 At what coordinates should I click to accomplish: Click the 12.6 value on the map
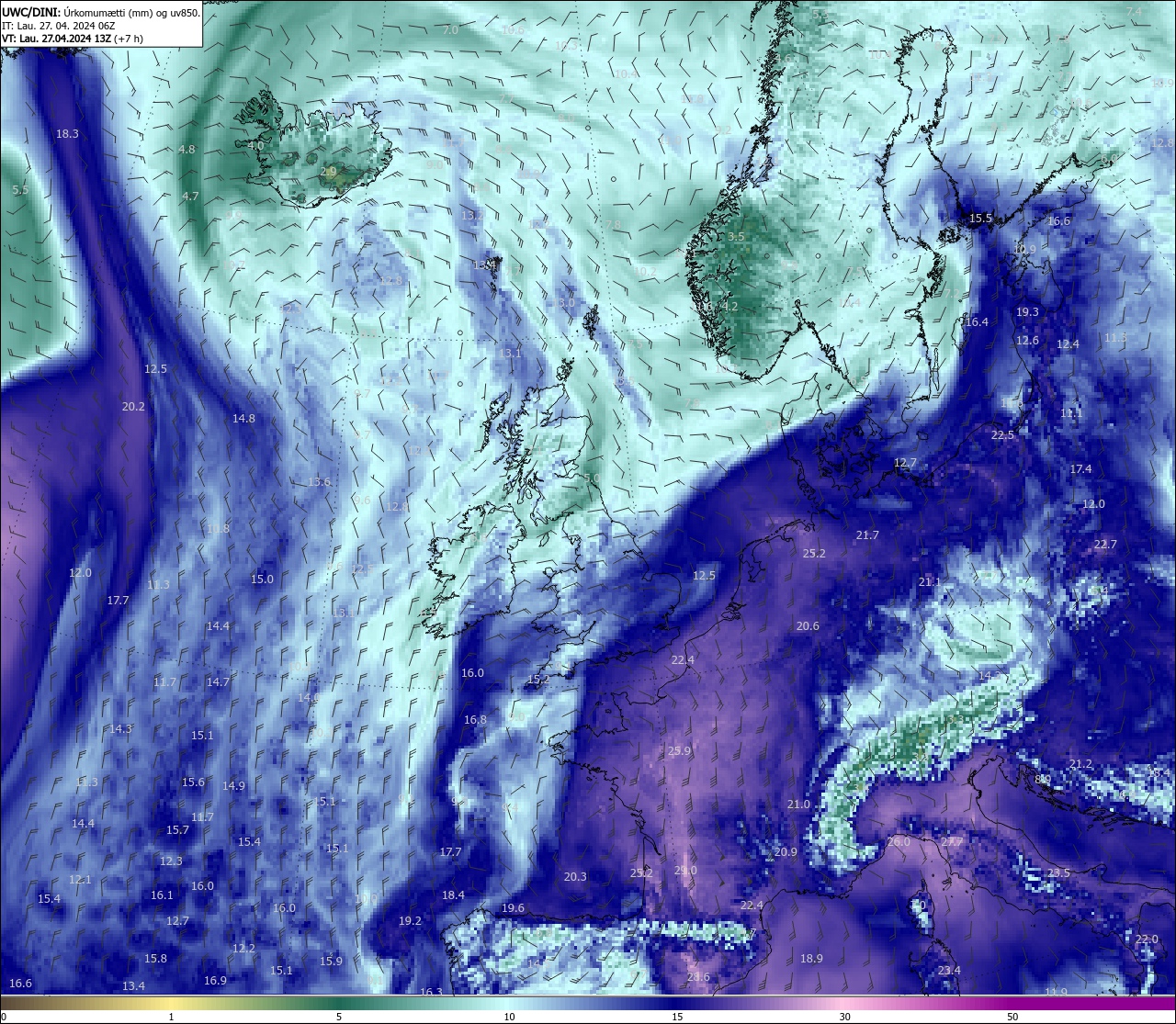(x=1027, y=340)
